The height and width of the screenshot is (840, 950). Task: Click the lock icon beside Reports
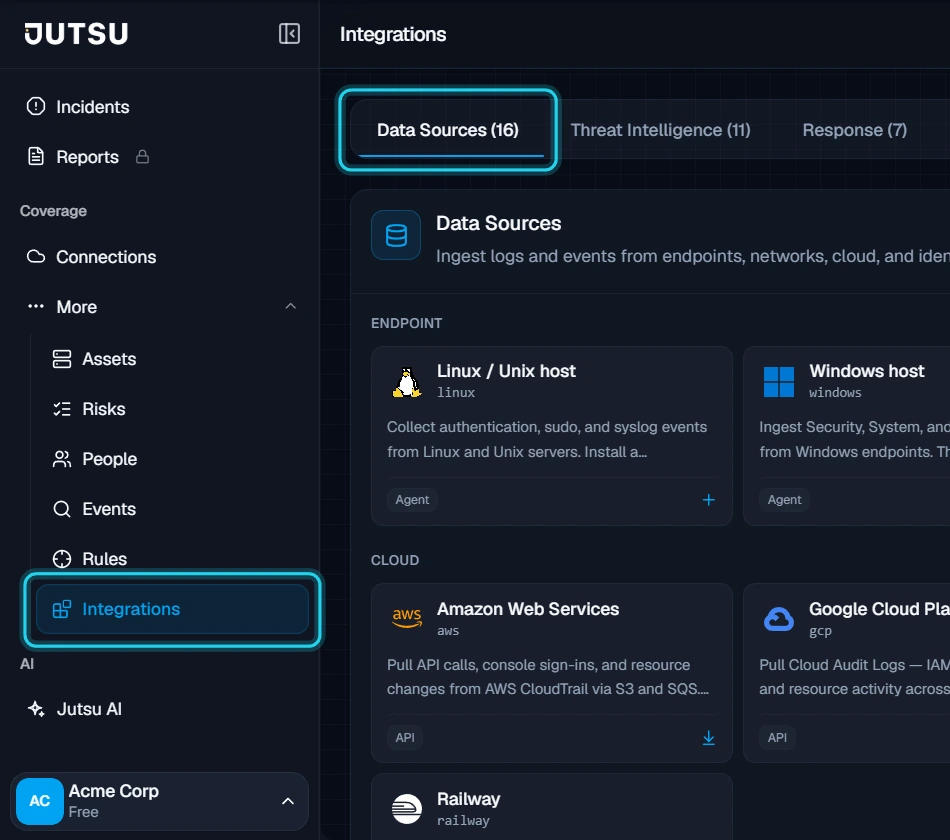(x=142, y=156)
